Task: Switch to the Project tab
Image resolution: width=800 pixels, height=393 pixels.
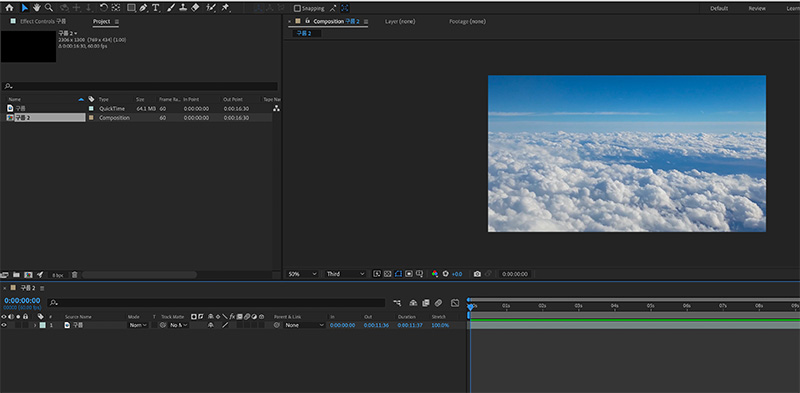Action: [x=101, y=21]
